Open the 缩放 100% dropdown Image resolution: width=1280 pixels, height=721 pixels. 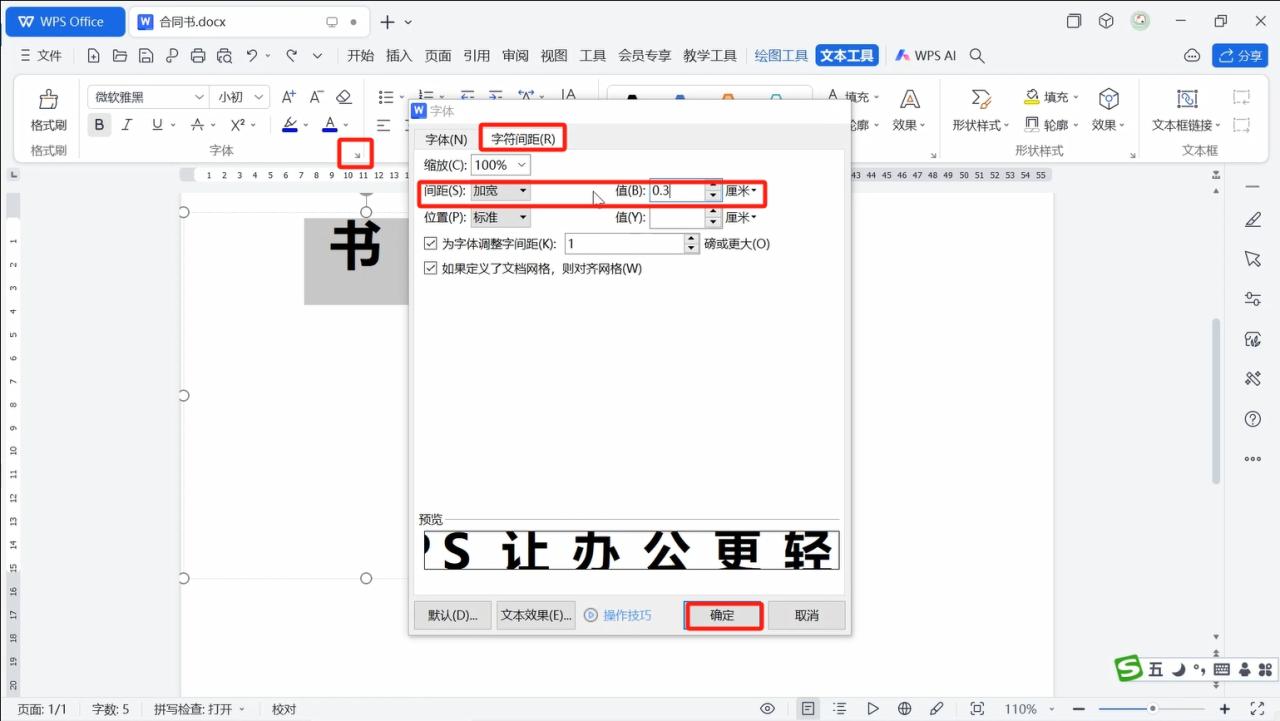(x=501, y=165)
